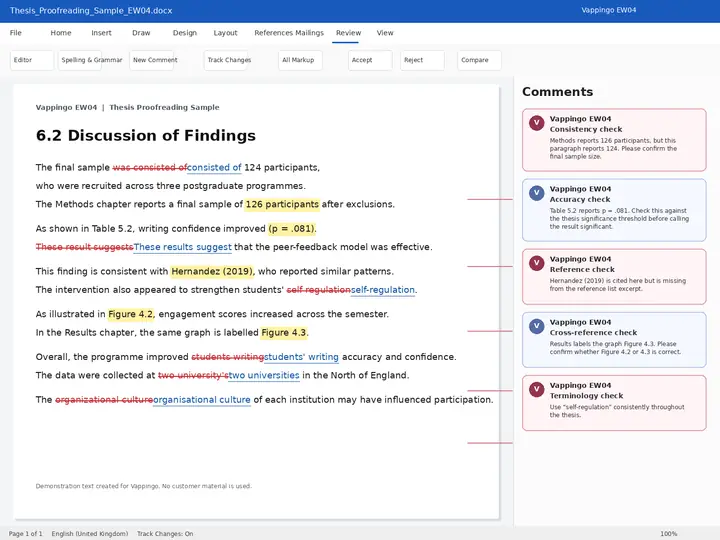Viewport: 720px width, 540px height.
Task: Click the Compare button
Action: point(479,60)
